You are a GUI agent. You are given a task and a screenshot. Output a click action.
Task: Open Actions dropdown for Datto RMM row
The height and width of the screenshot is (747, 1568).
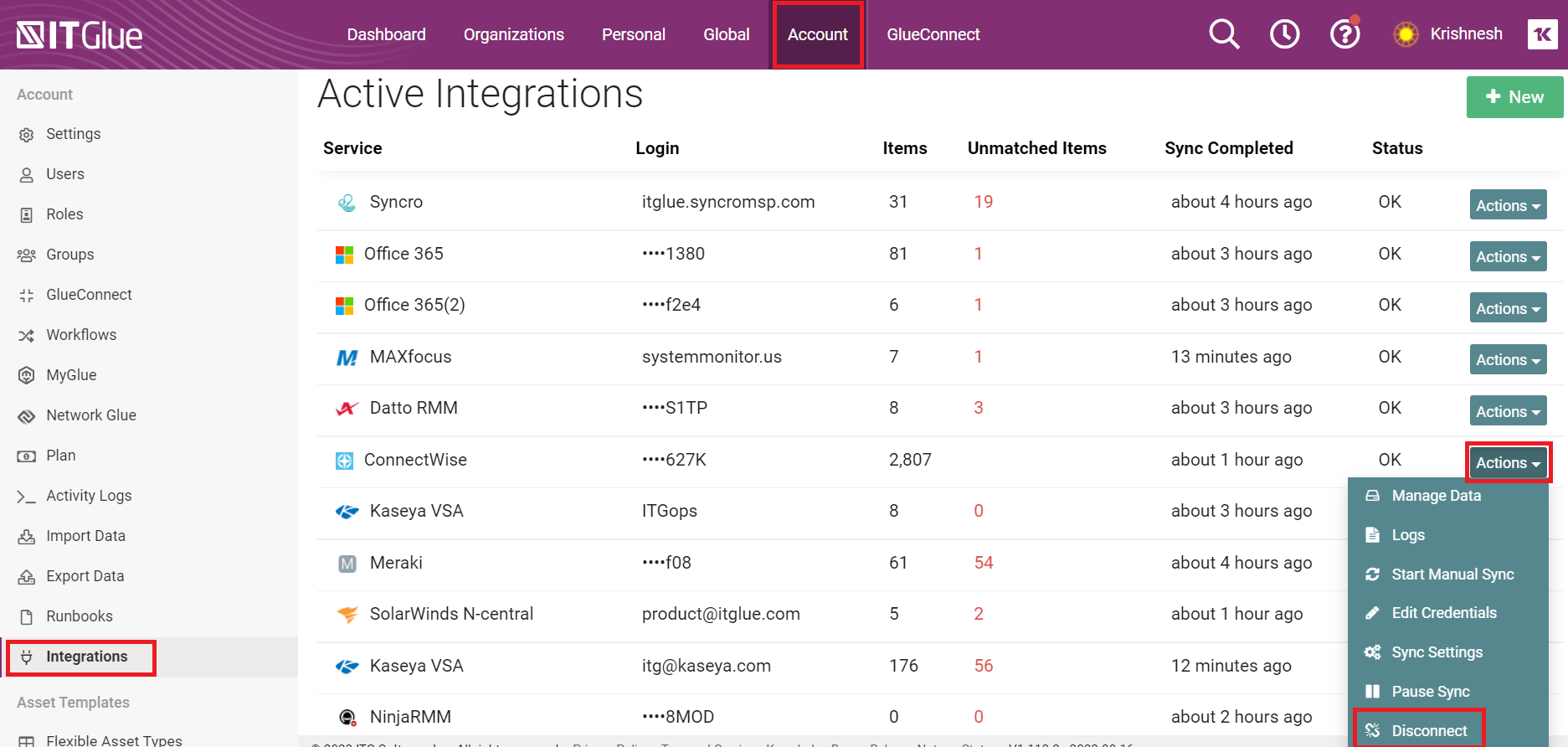click(1508, 411)
